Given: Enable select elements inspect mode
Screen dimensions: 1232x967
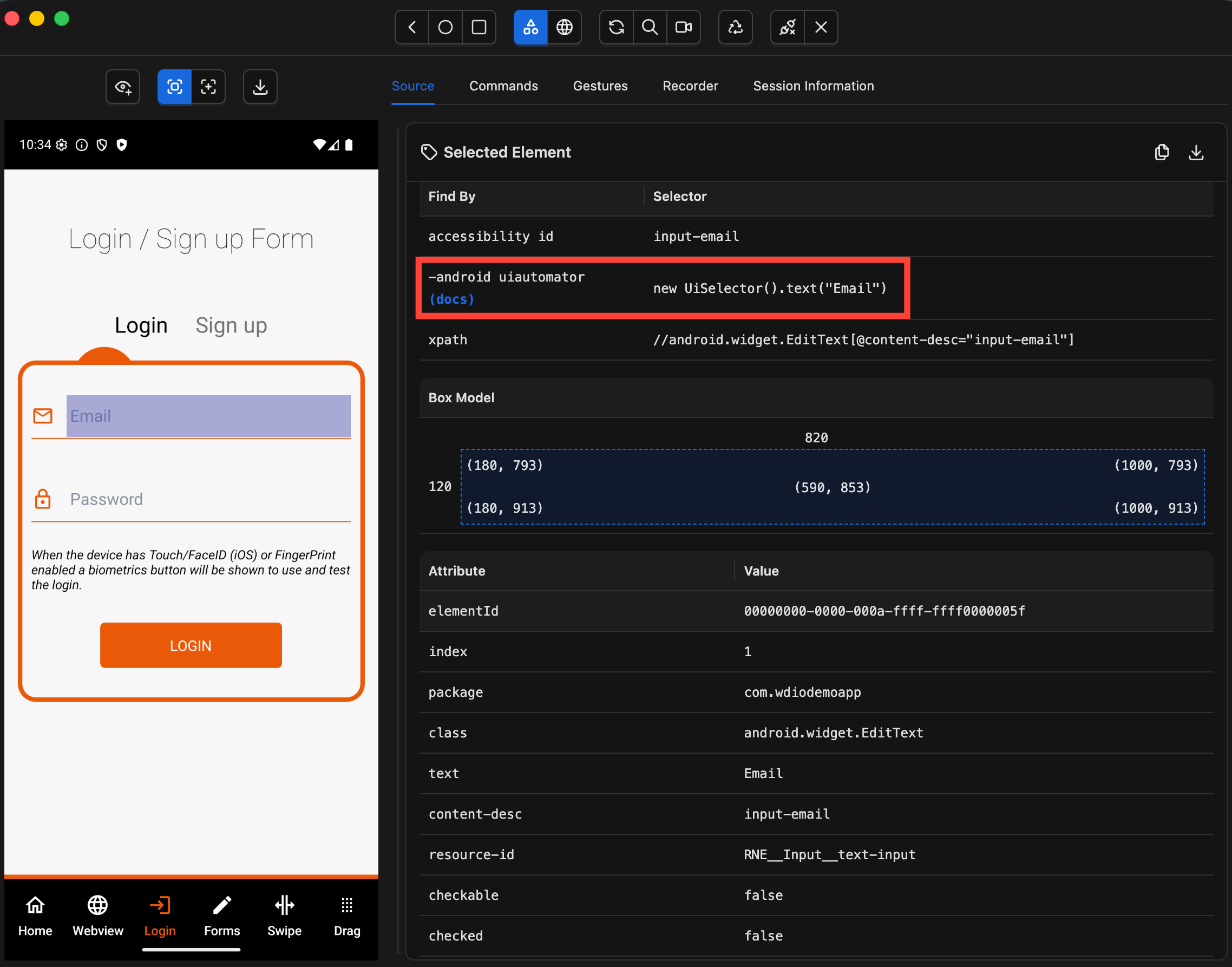Looking at the screenshot, I should coord(174,87).
